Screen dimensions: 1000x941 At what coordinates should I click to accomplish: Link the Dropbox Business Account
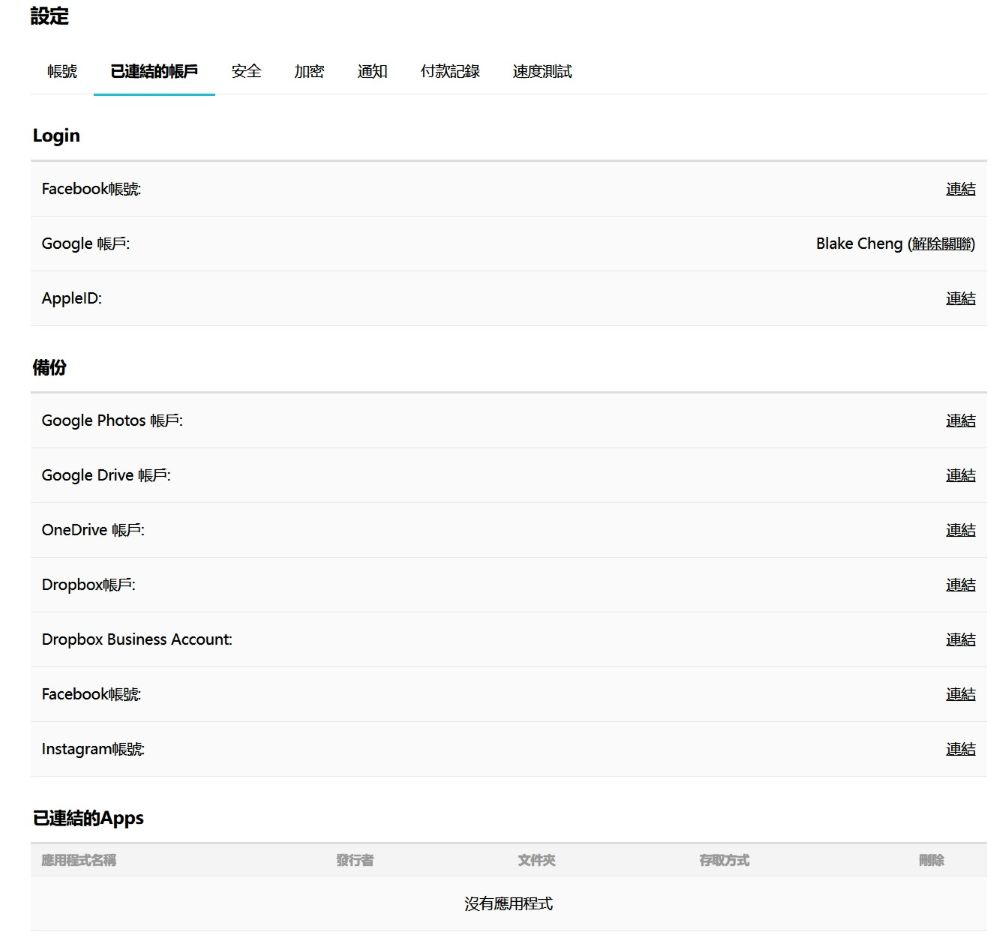coord(960,640)
